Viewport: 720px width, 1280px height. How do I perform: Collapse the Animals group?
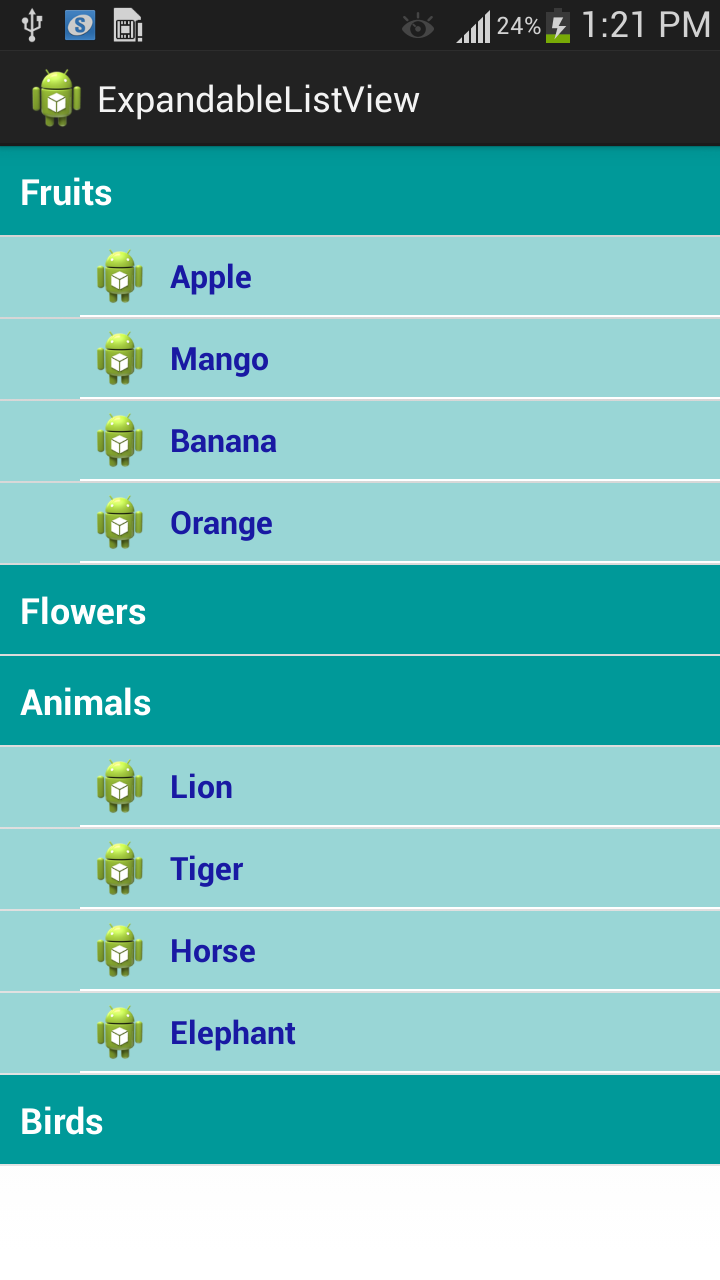(x=360, y=702)
